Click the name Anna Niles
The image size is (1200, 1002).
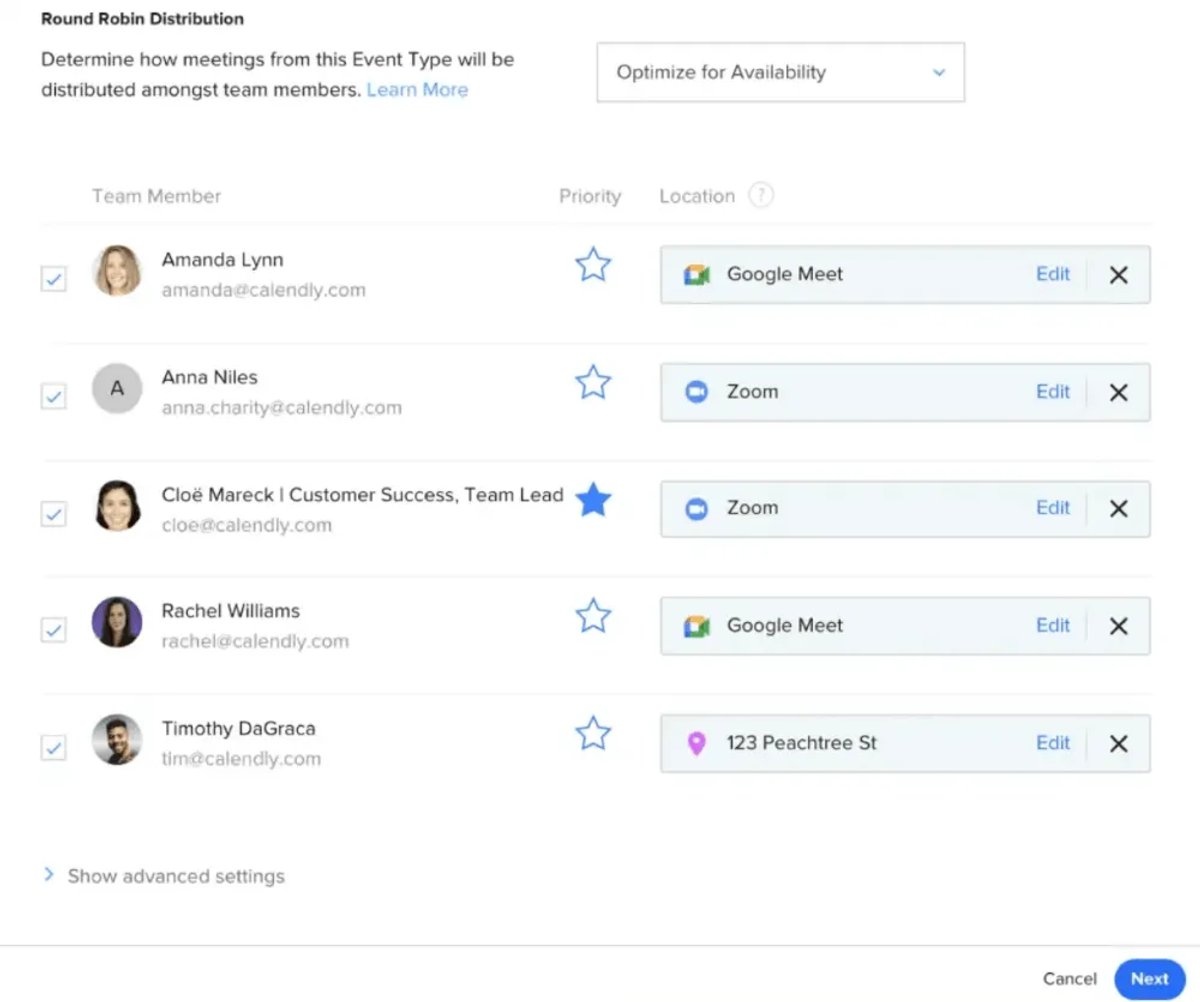coord(210,377)
